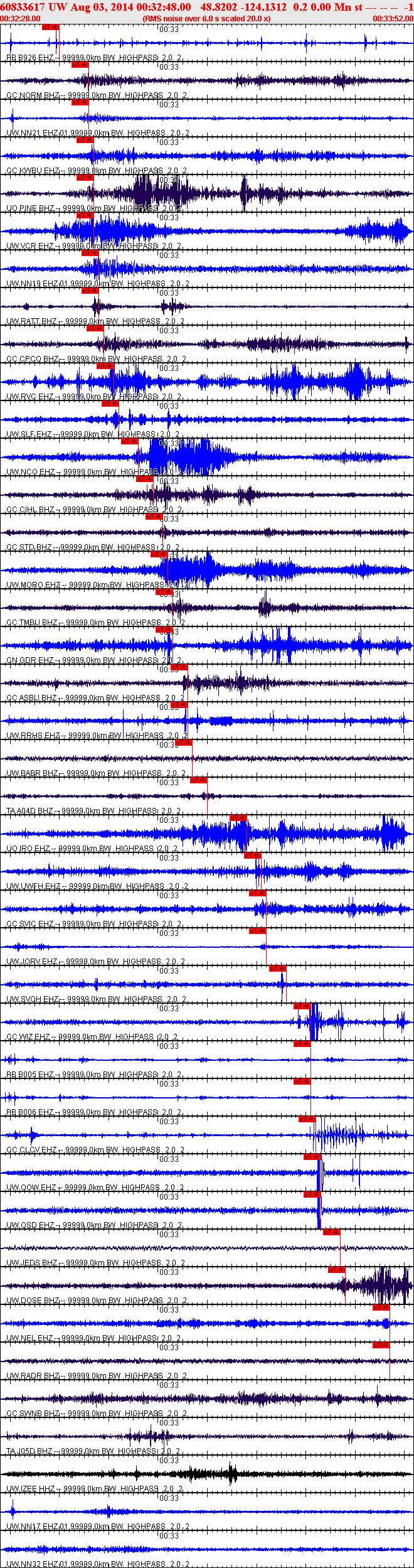Select the GC CIHL BHZ station label
This screenshot has width=414, height=1568.
(x=94, y=510)
